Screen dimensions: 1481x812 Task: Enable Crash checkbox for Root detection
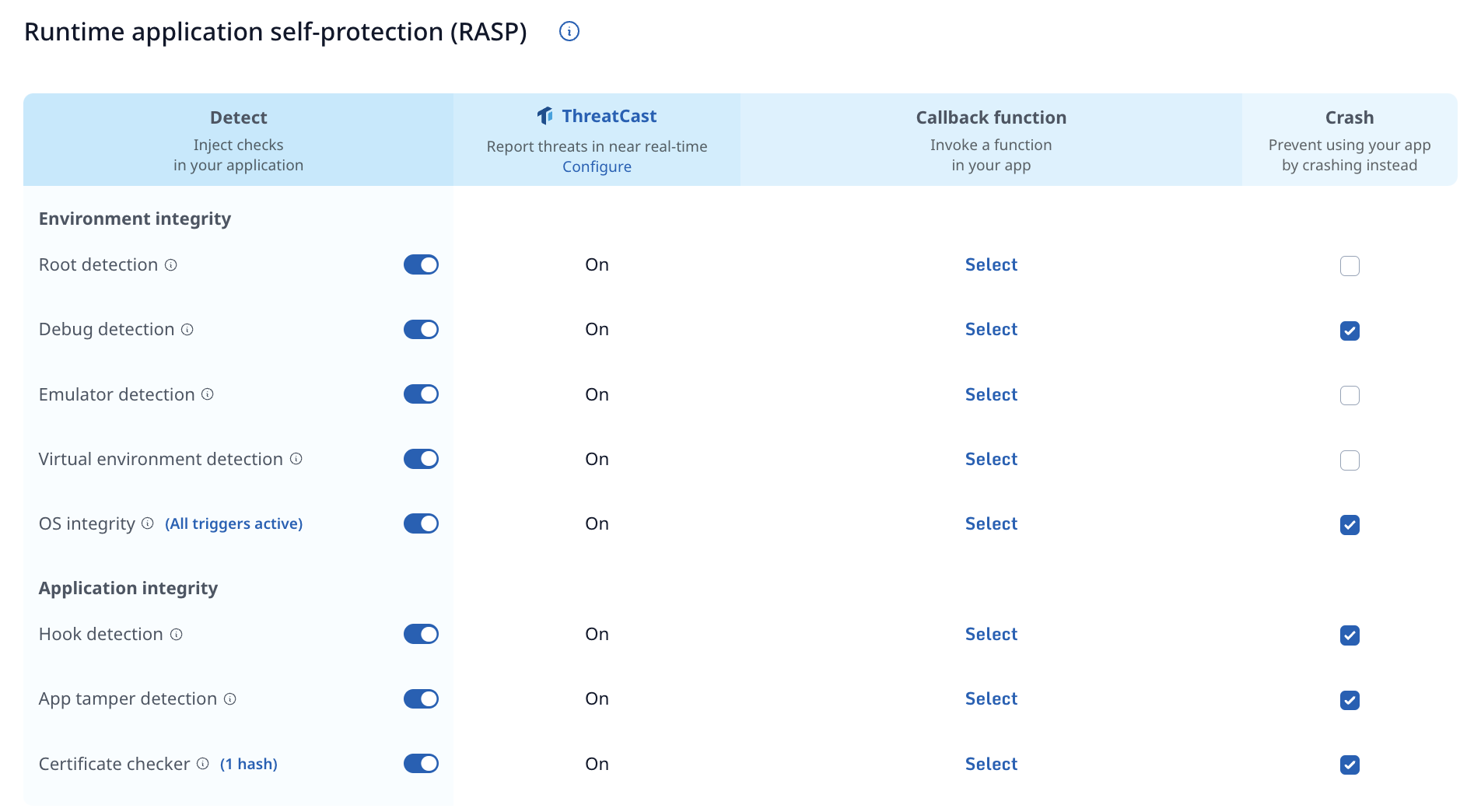pyautogui.click(x=1350, y=266)
